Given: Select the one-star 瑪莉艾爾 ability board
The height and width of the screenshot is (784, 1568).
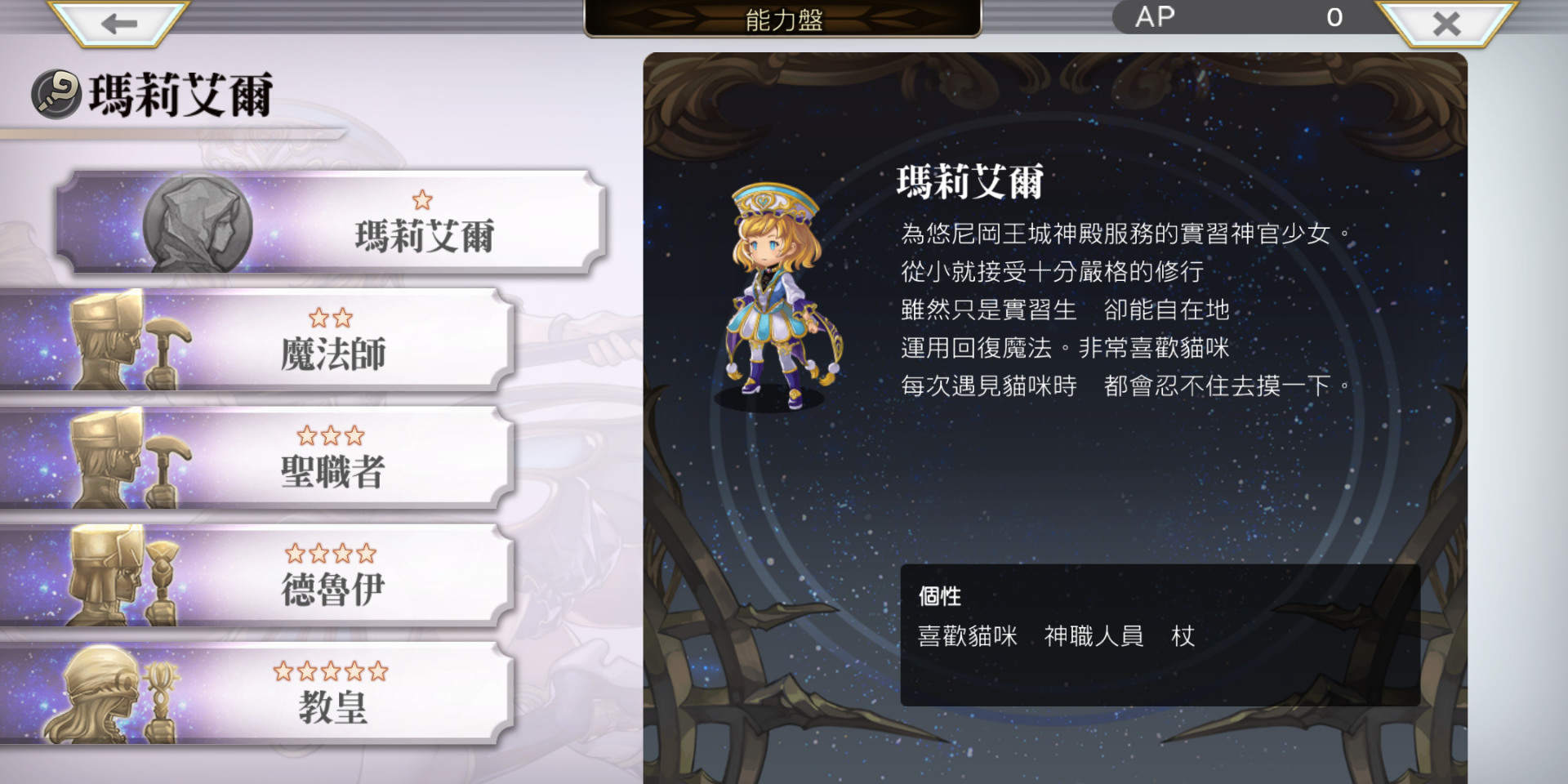Looking at the screenshot, I should [x=331, y=222].
